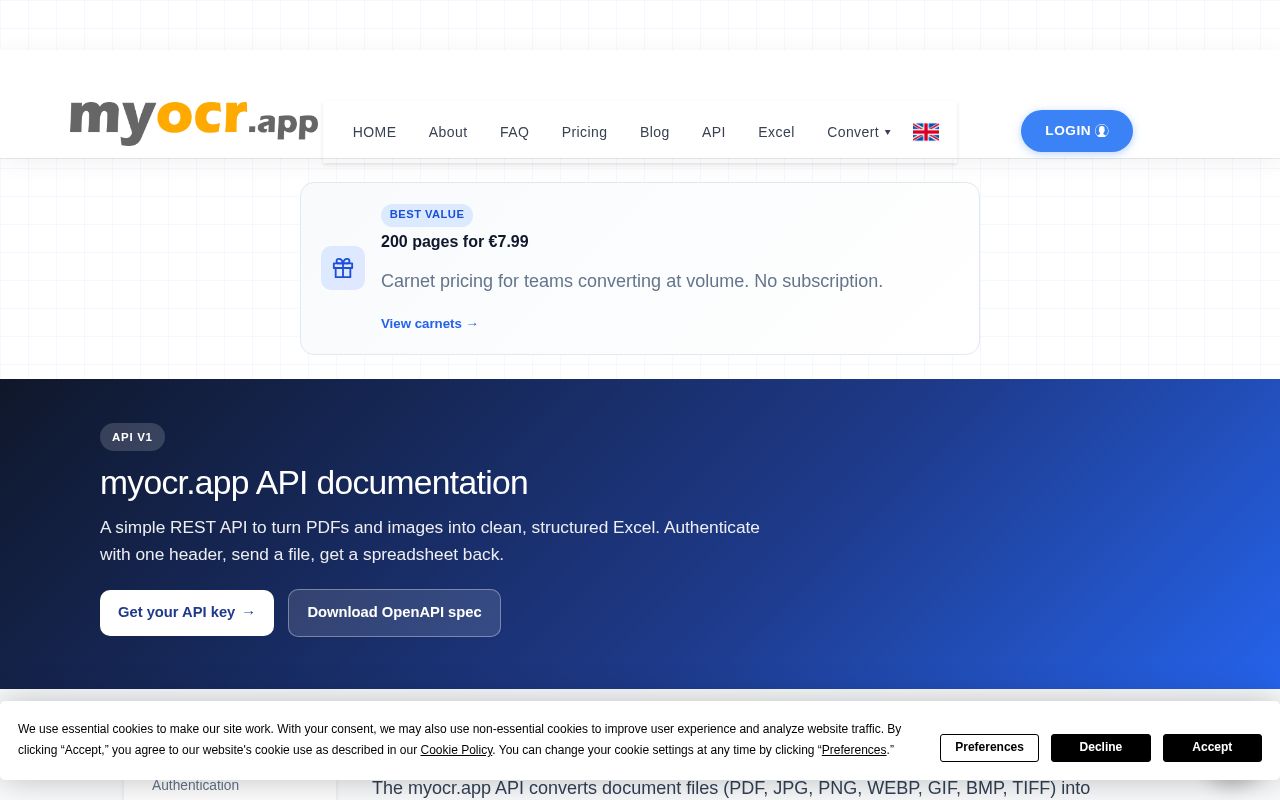Download the OpenAPI spec
The image size is (1280, 800).
coord(394,613)
